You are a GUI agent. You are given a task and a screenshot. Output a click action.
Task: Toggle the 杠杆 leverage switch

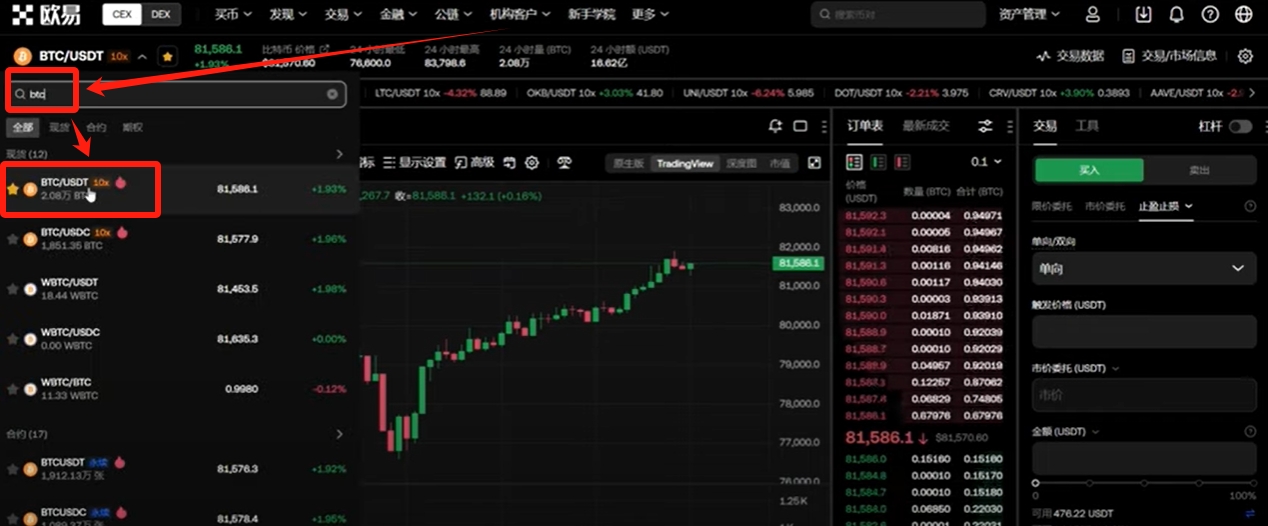tap(1240, 126)
